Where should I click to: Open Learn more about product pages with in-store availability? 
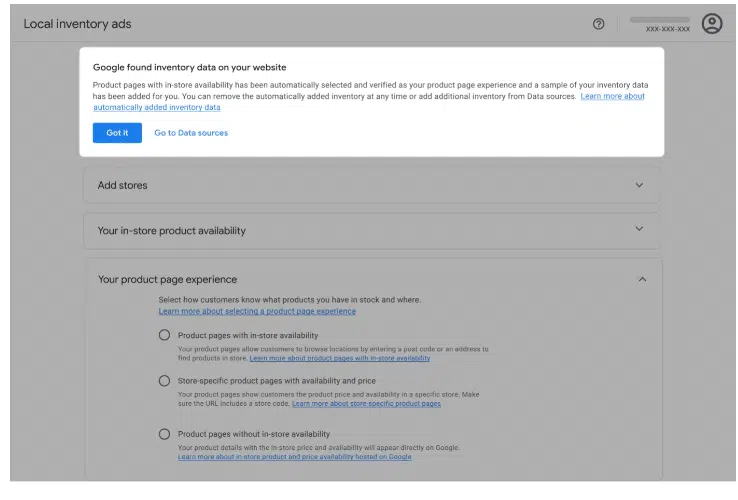pos(340,358)
